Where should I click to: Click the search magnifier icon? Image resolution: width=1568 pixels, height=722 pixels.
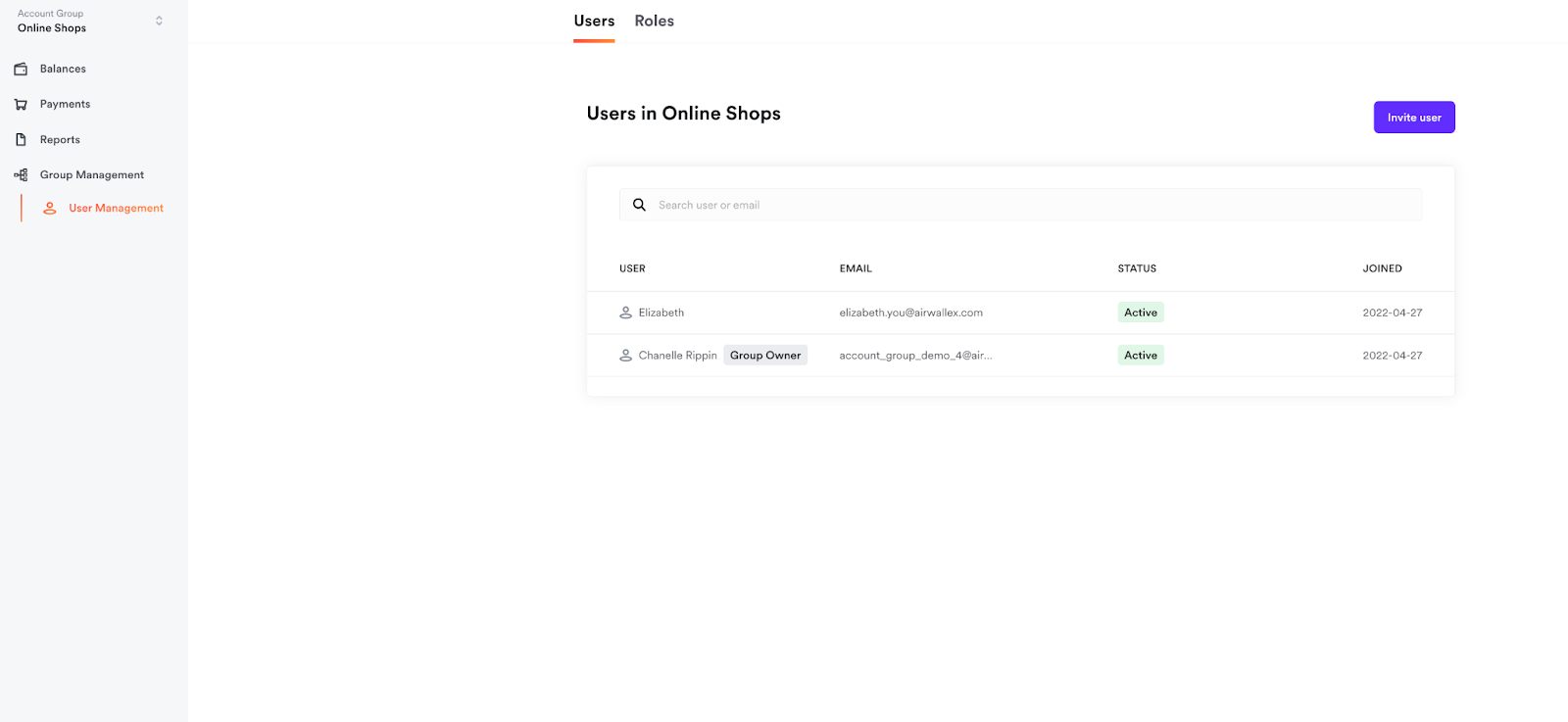click(639, 205)
